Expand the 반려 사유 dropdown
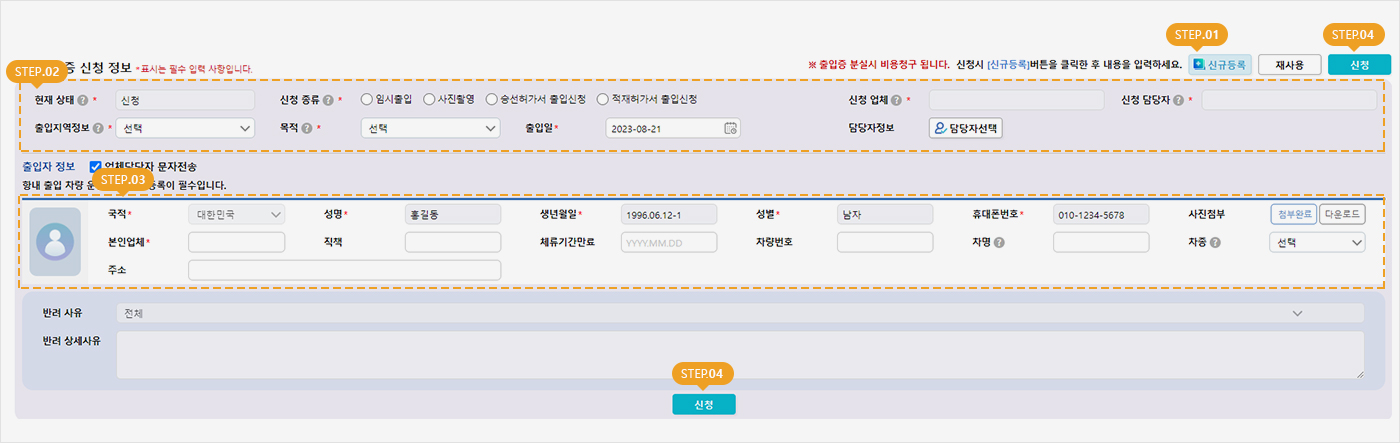 (x=740, y=313)
